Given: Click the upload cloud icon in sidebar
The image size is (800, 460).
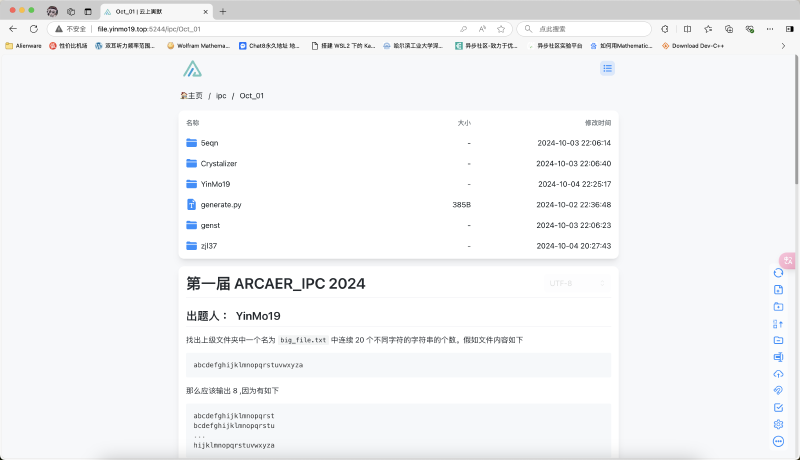Looking at the screenshot, I should [778, 374].
